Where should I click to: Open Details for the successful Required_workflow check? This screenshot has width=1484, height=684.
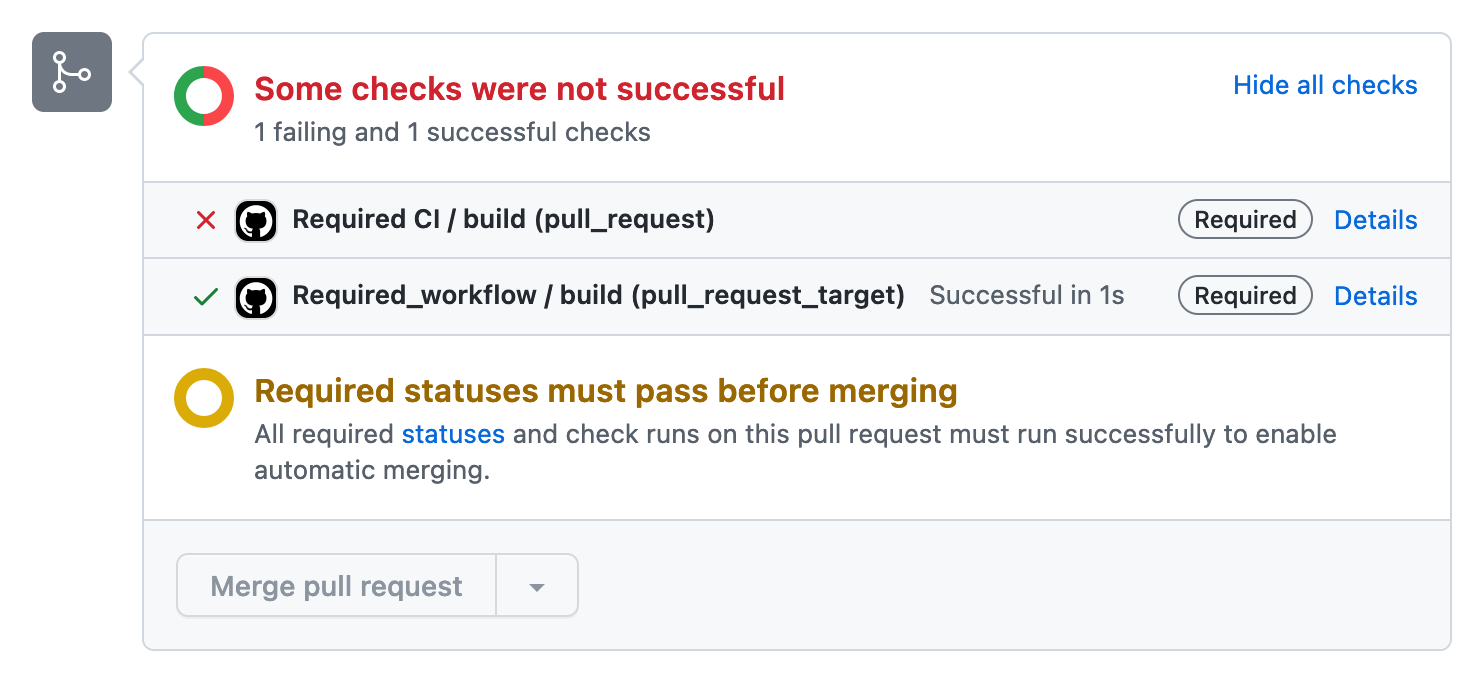pos(1376,295)
